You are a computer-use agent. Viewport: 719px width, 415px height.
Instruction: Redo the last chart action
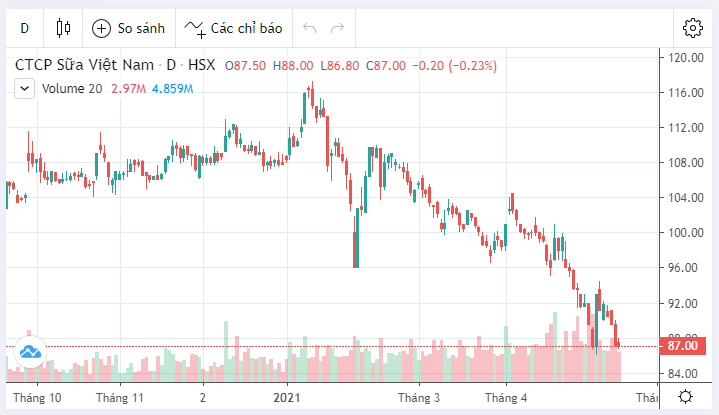click(337, 27)
